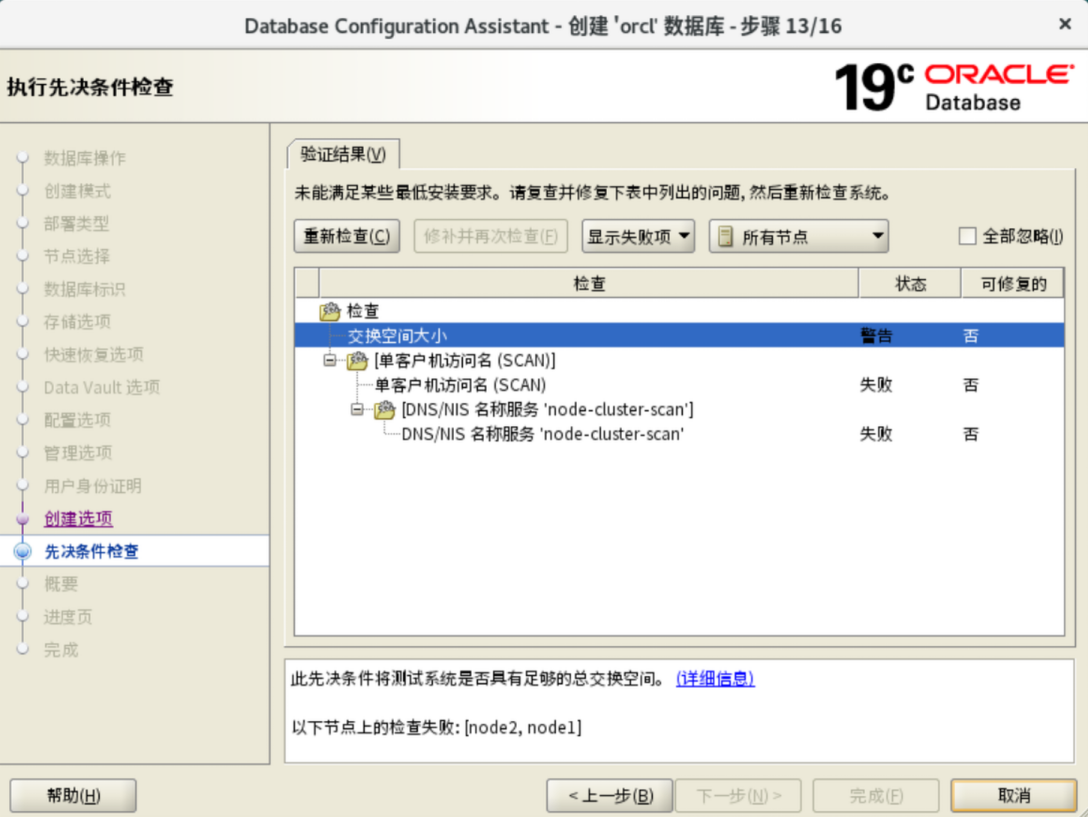Click folder icon beside [DNS/NIS 名称服务] group
The width and height of the screenshot is (1088, 817).
(x=384, y=410)
